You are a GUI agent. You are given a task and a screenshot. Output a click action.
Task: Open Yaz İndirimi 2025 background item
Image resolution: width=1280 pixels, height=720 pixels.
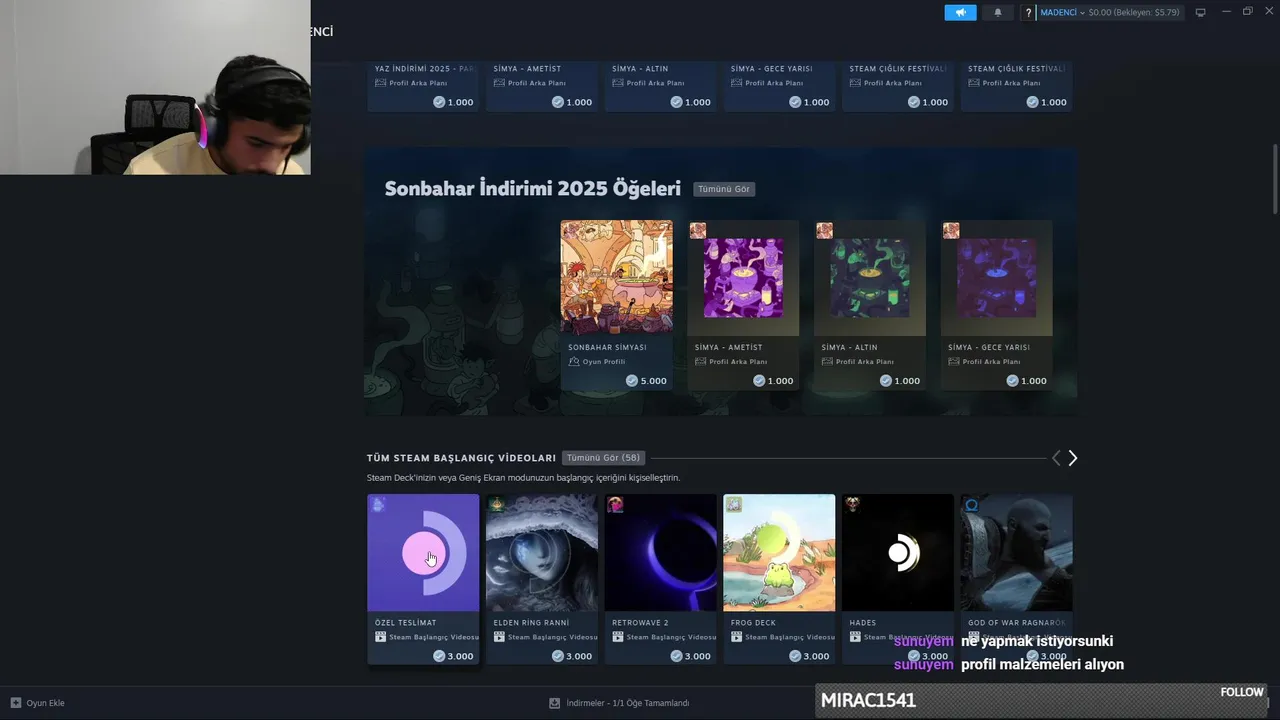pyautogui.click(x=423, y=86)
